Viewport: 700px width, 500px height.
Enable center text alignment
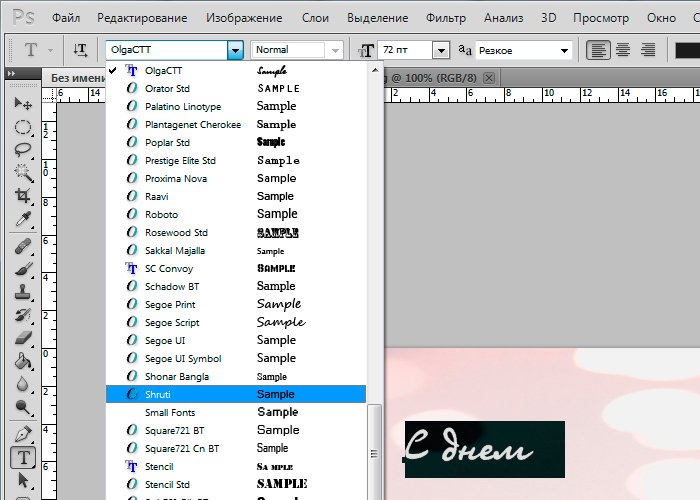point(622,50)
